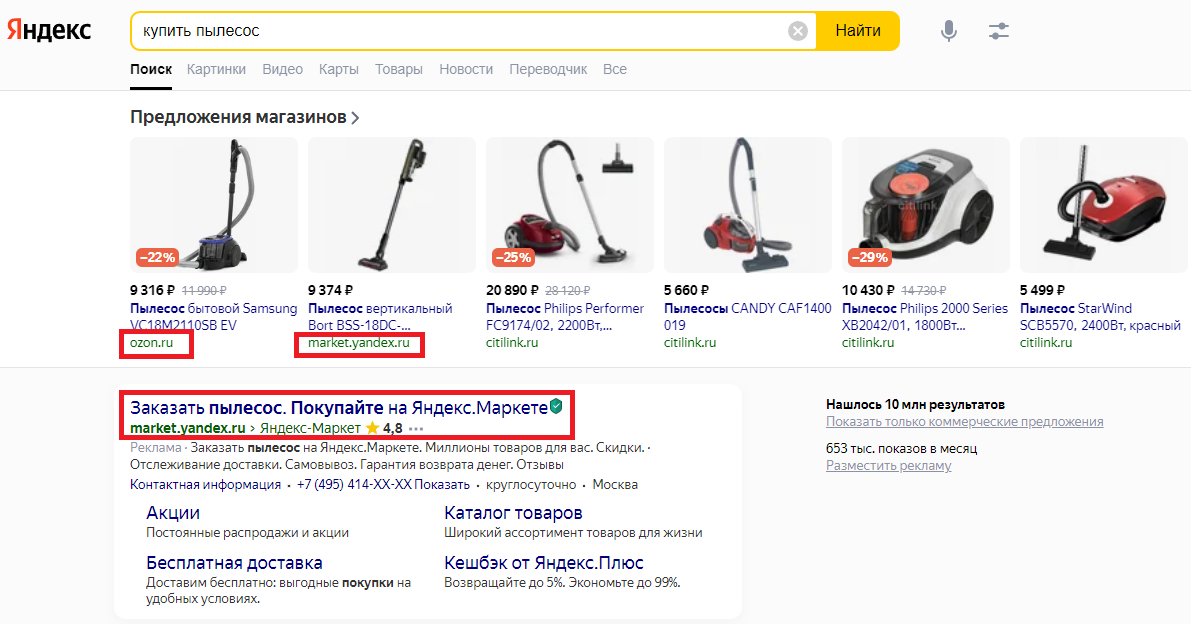
Task: Open the Переводчик tab
Action: click(548, 69)
